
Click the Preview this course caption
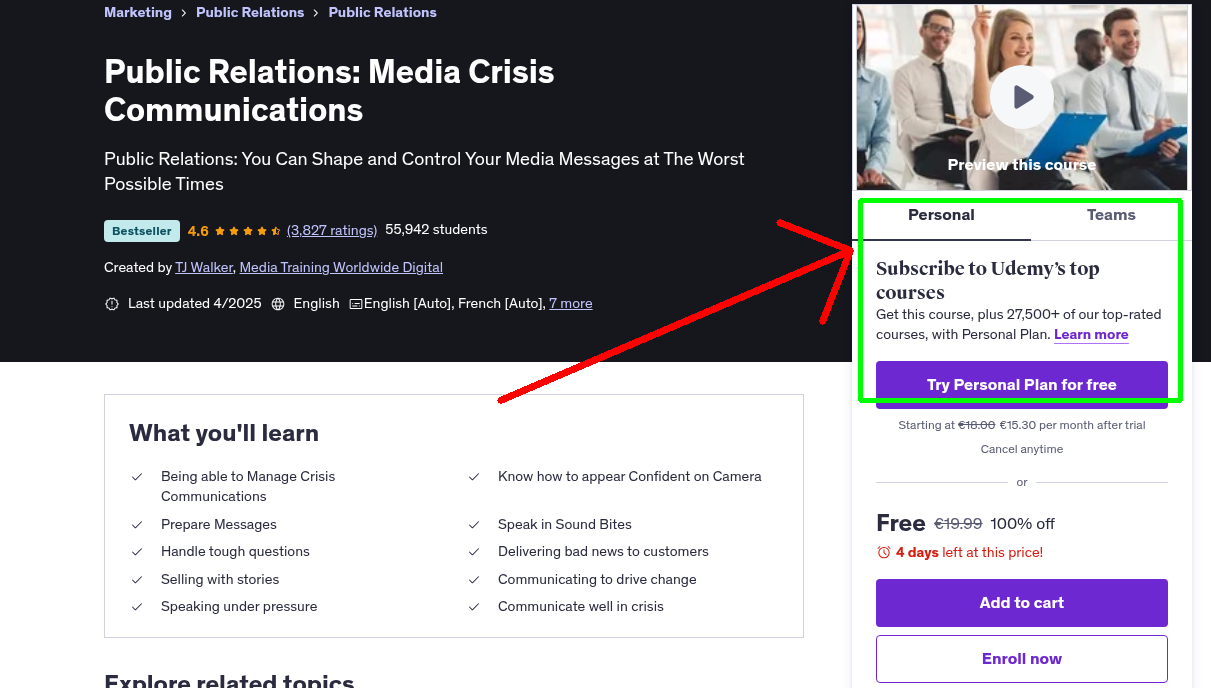(x=1022, y=165)
